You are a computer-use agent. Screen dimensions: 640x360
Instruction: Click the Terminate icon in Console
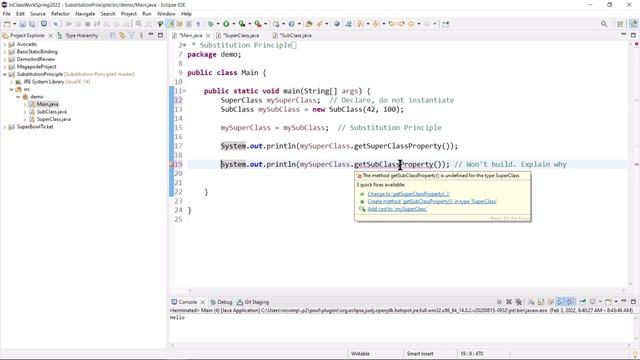[x=499, y=302]
